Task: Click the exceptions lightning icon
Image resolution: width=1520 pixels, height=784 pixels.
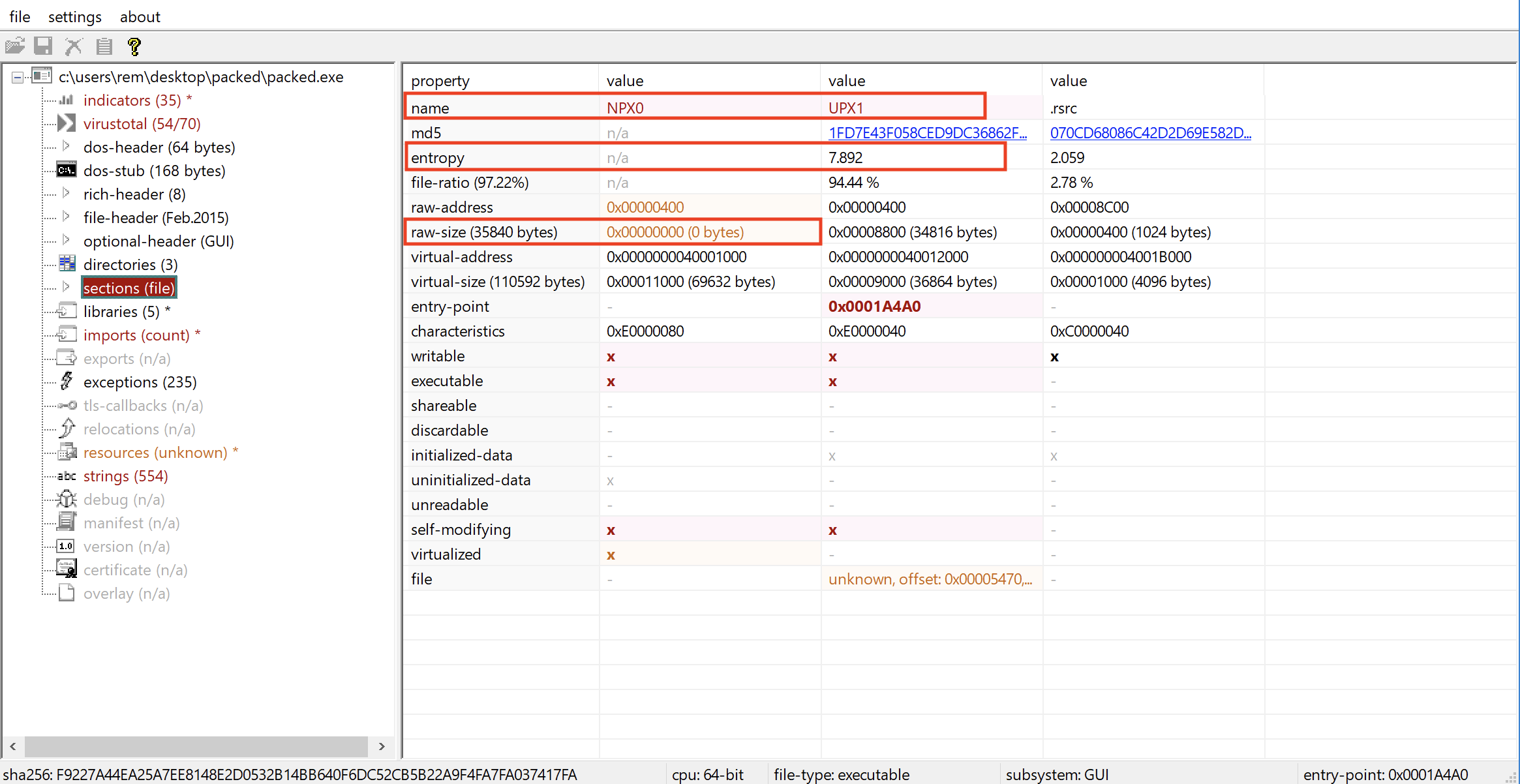Action: point(67,382)
